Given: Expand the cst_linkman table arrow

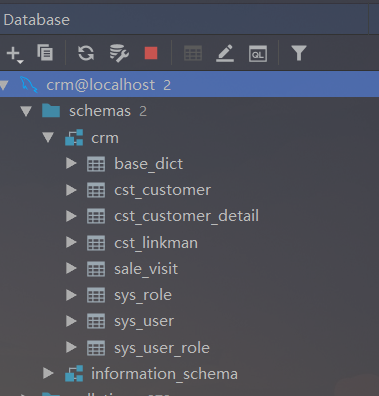Looking at the screenshot, I should point(71,242).
